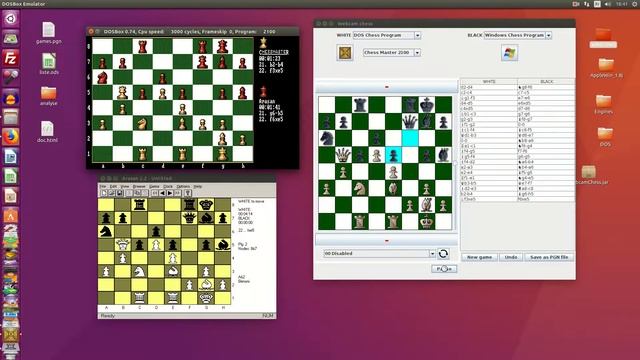Open the Engines folder on the desktop
The width and height of the screenshot is (640, 360).
603,104
